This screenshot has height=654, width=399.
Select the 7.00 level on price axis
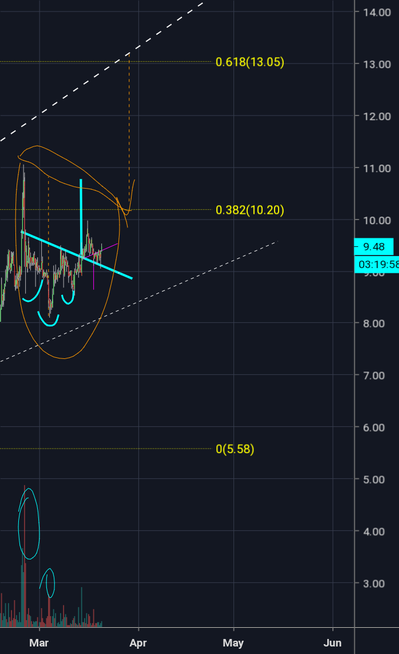374,375
